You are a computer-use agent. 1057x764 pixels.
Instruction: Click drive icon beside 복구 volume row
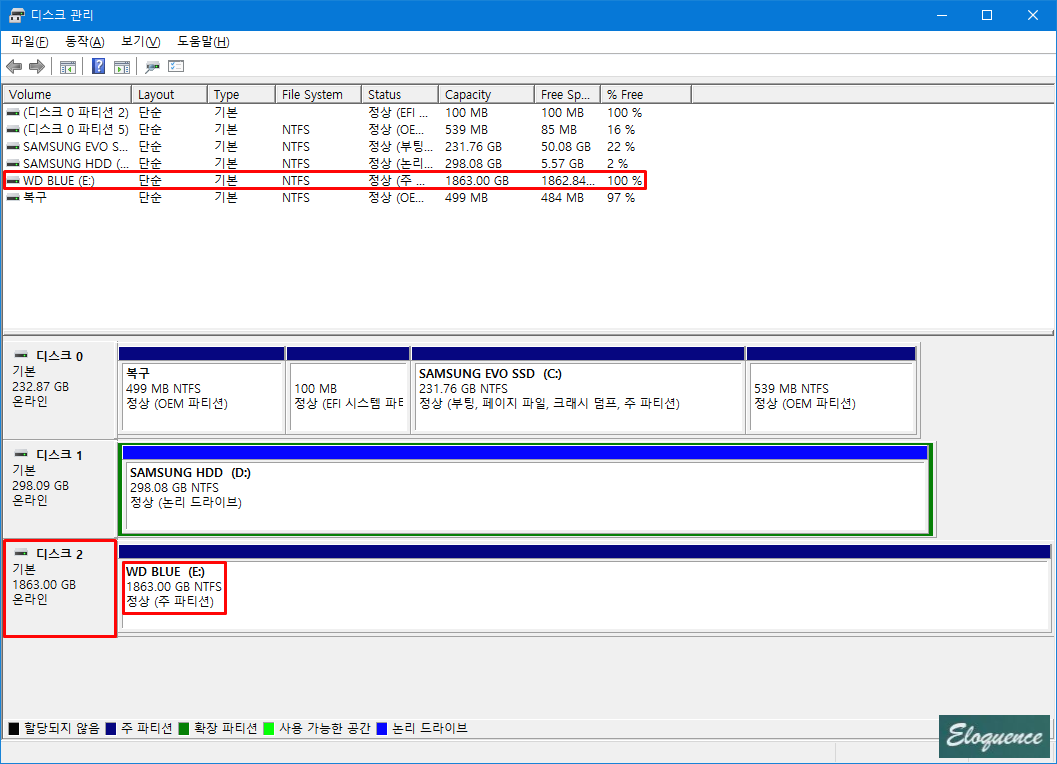13,198
